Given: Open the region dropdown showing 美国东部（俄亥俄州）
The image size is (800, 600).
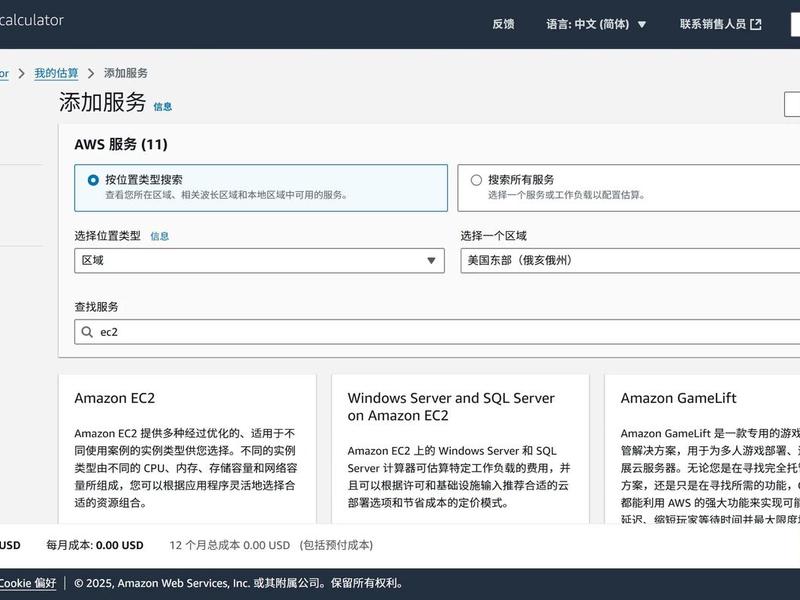Looking at the screenshot, I should click(x=630, y=261).
